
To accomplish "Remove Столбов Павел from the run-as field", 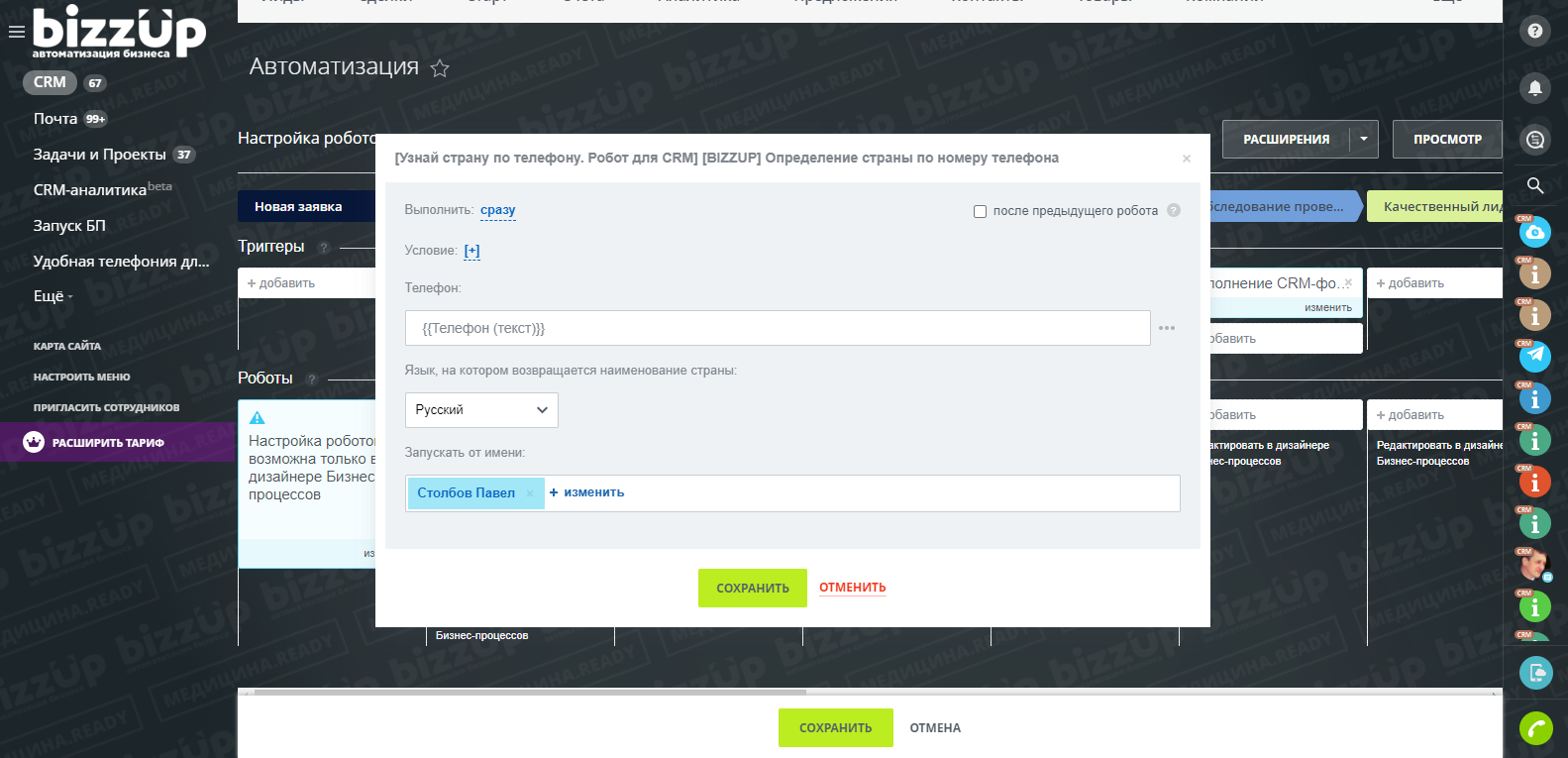I will tap(530, 493).
